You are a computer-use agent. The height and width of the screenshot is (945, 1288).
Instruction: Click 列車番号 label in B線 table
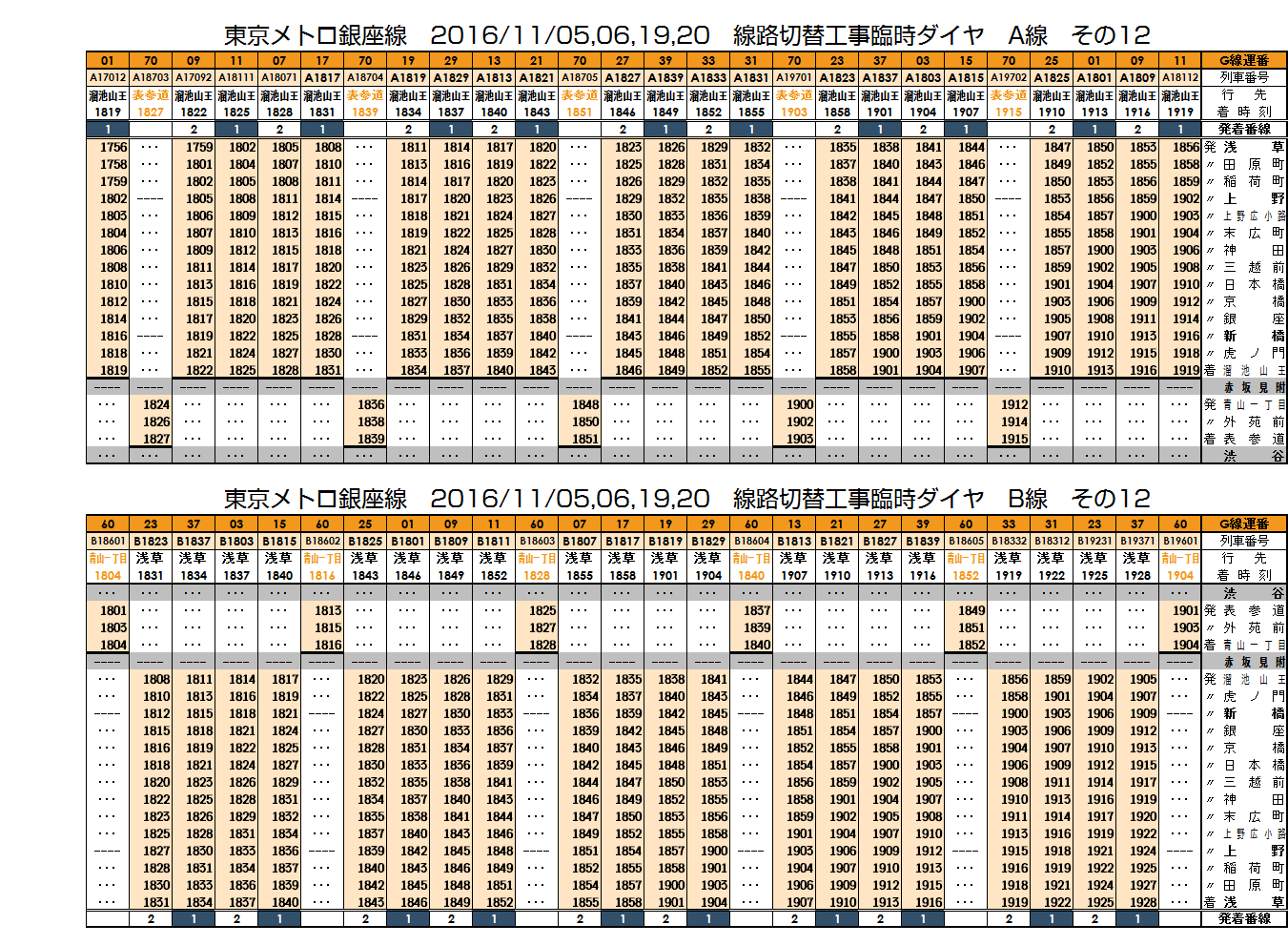point(1244,541)
